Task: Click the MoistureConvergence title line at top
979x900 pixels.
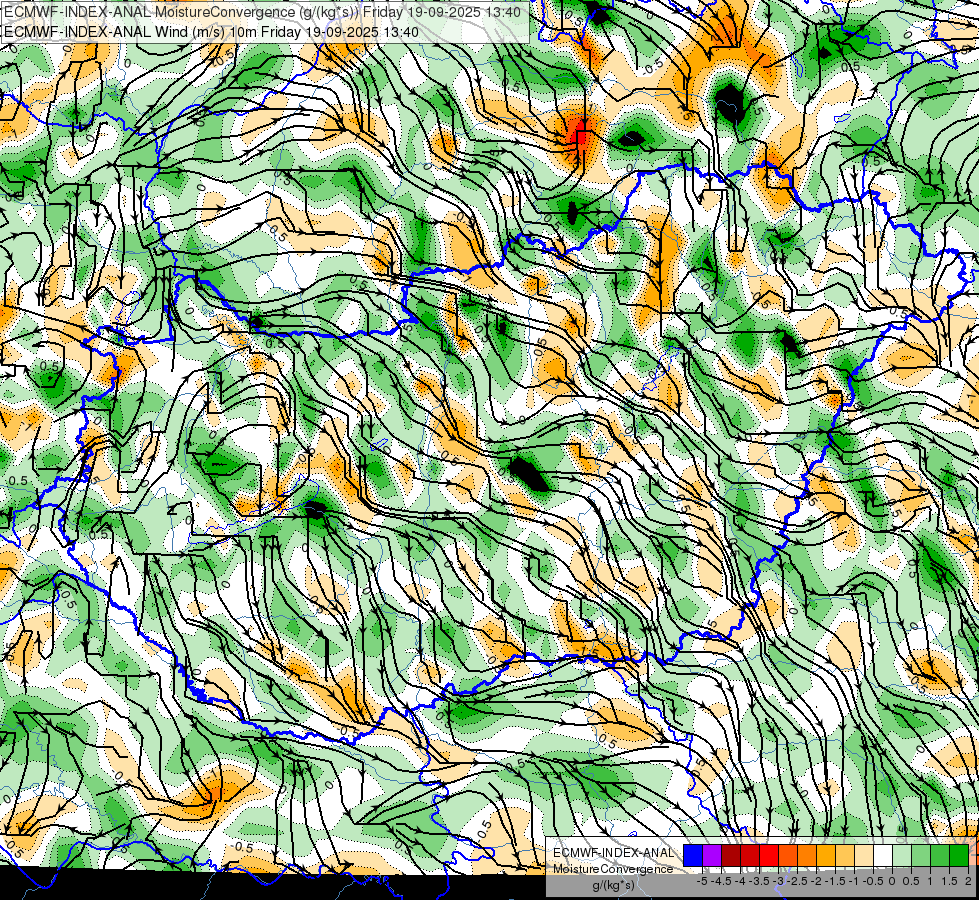Action: (262, 12)
